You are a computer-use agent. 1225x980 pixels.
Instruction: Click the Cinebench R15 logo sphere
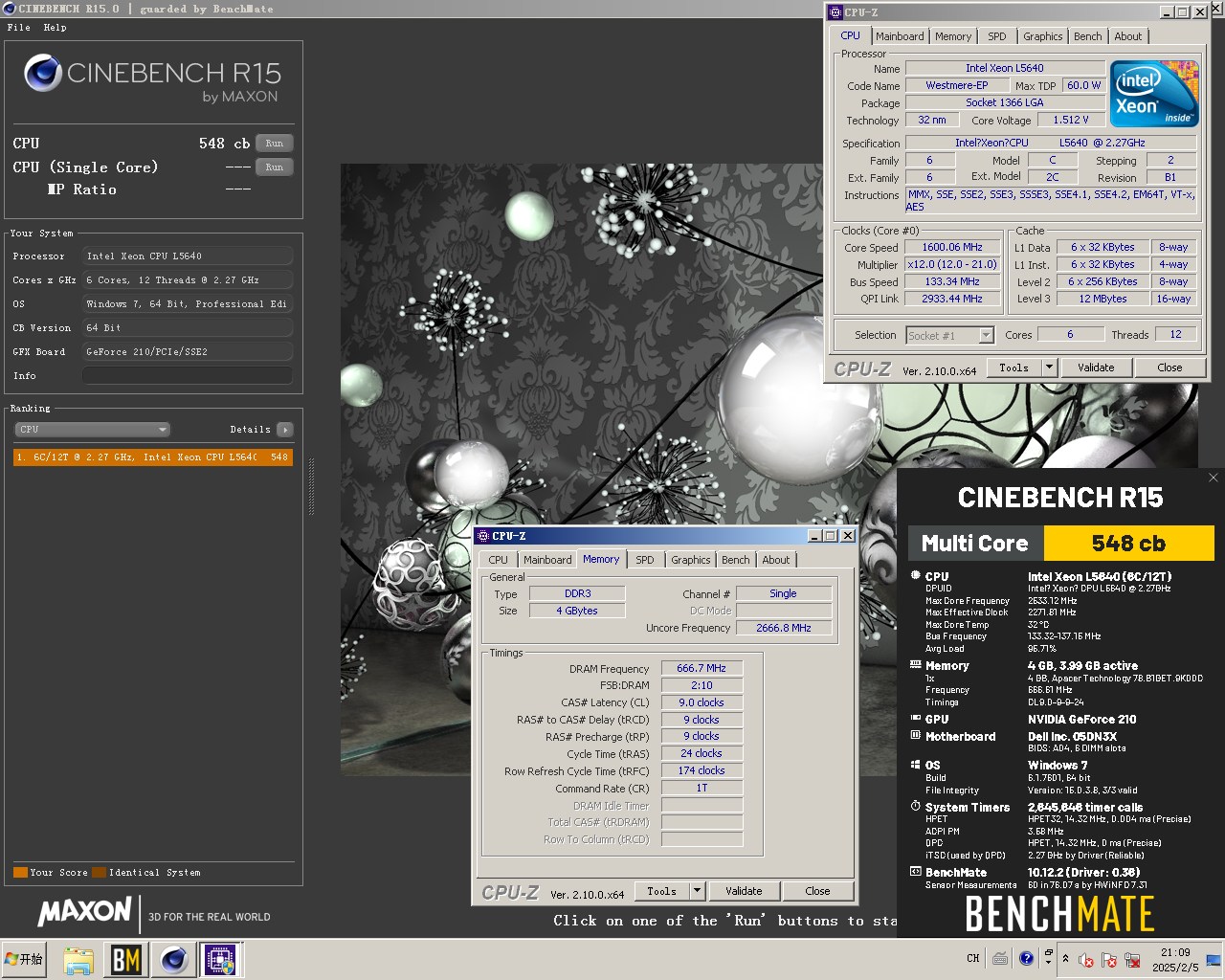[43, 74]
